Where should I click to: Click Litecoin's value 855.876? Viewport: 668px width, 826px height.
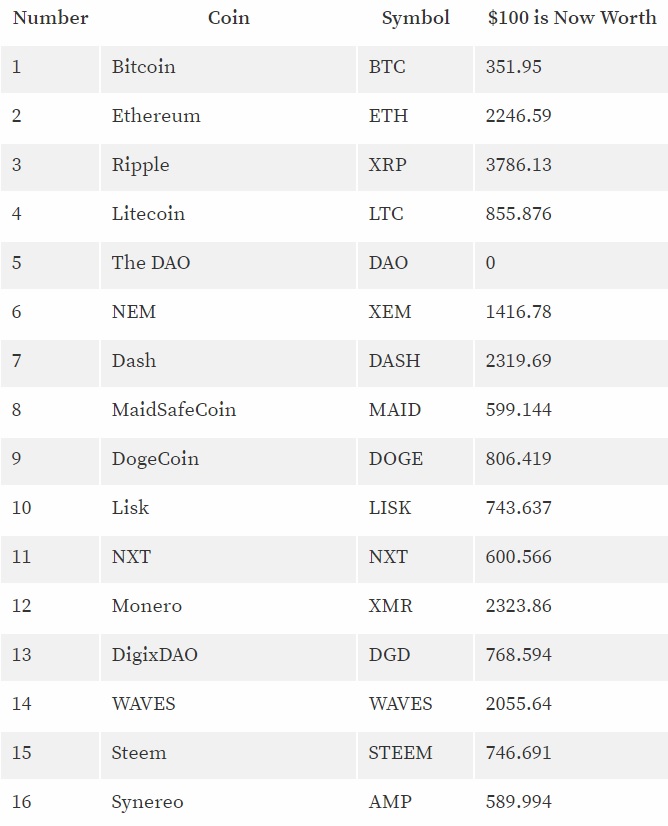point(518,214)
